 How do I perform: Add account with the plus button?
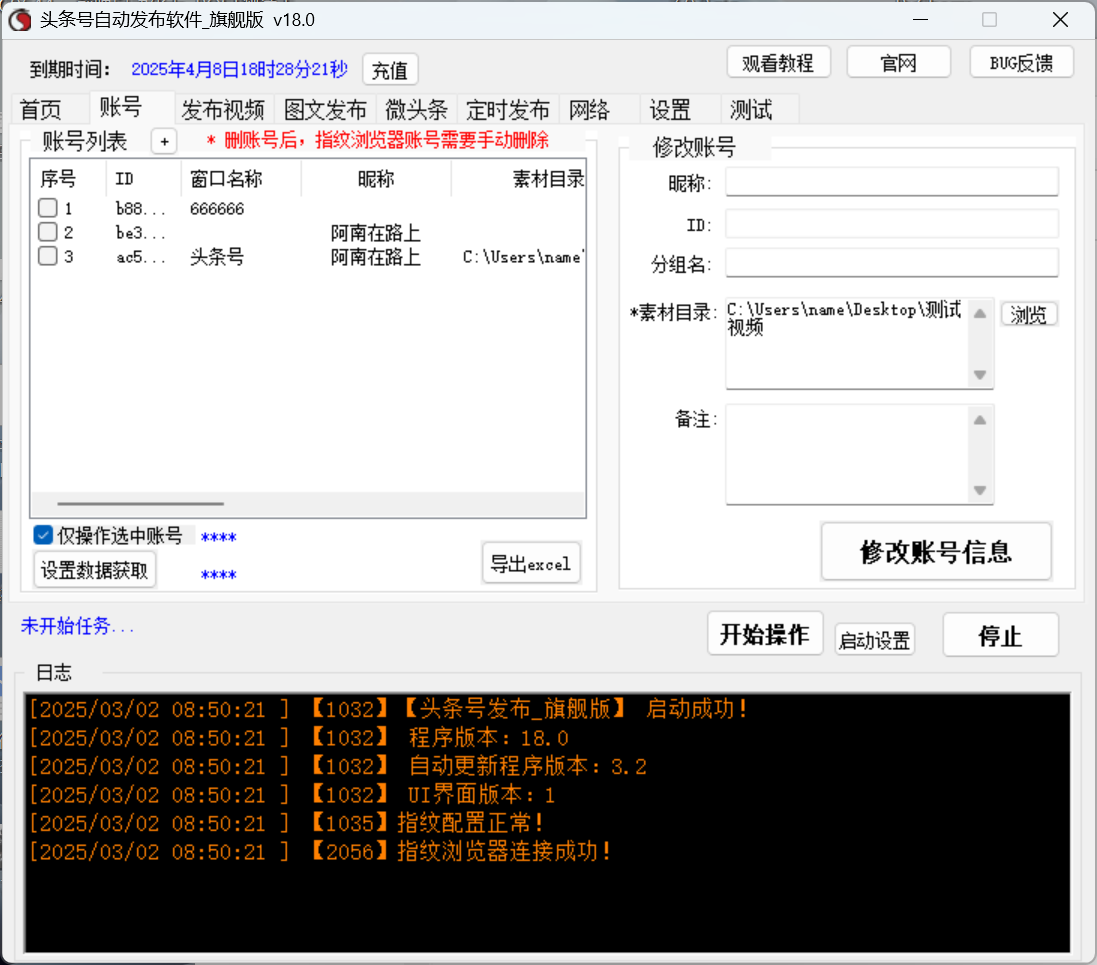(164, 141)
